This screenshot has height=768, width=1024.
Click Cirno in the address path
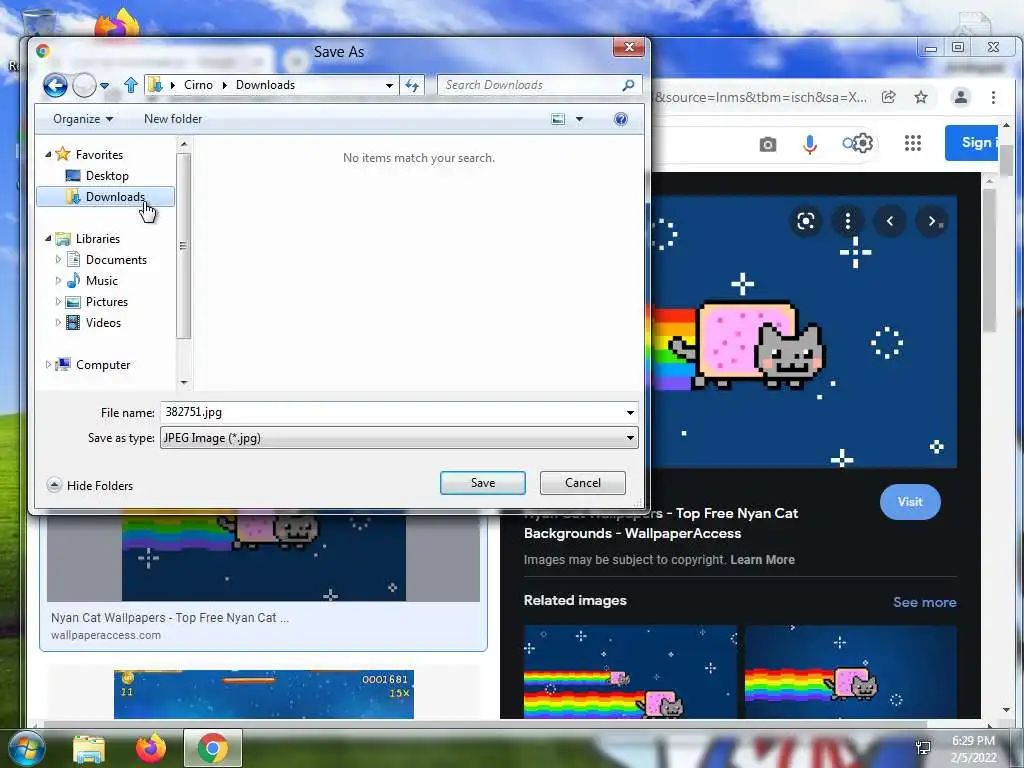[198, 85]
